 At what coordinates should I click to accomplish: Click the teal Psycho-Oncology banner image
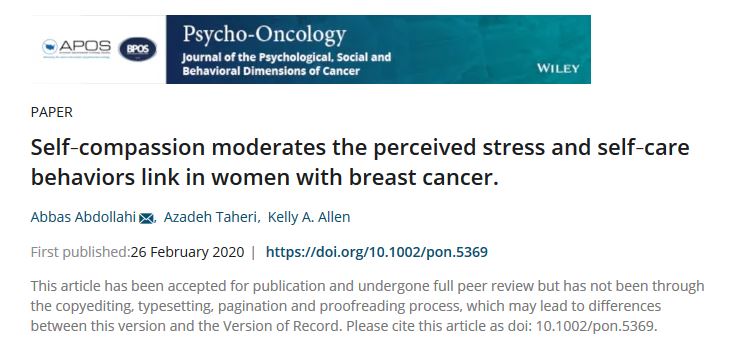[378, 49]
